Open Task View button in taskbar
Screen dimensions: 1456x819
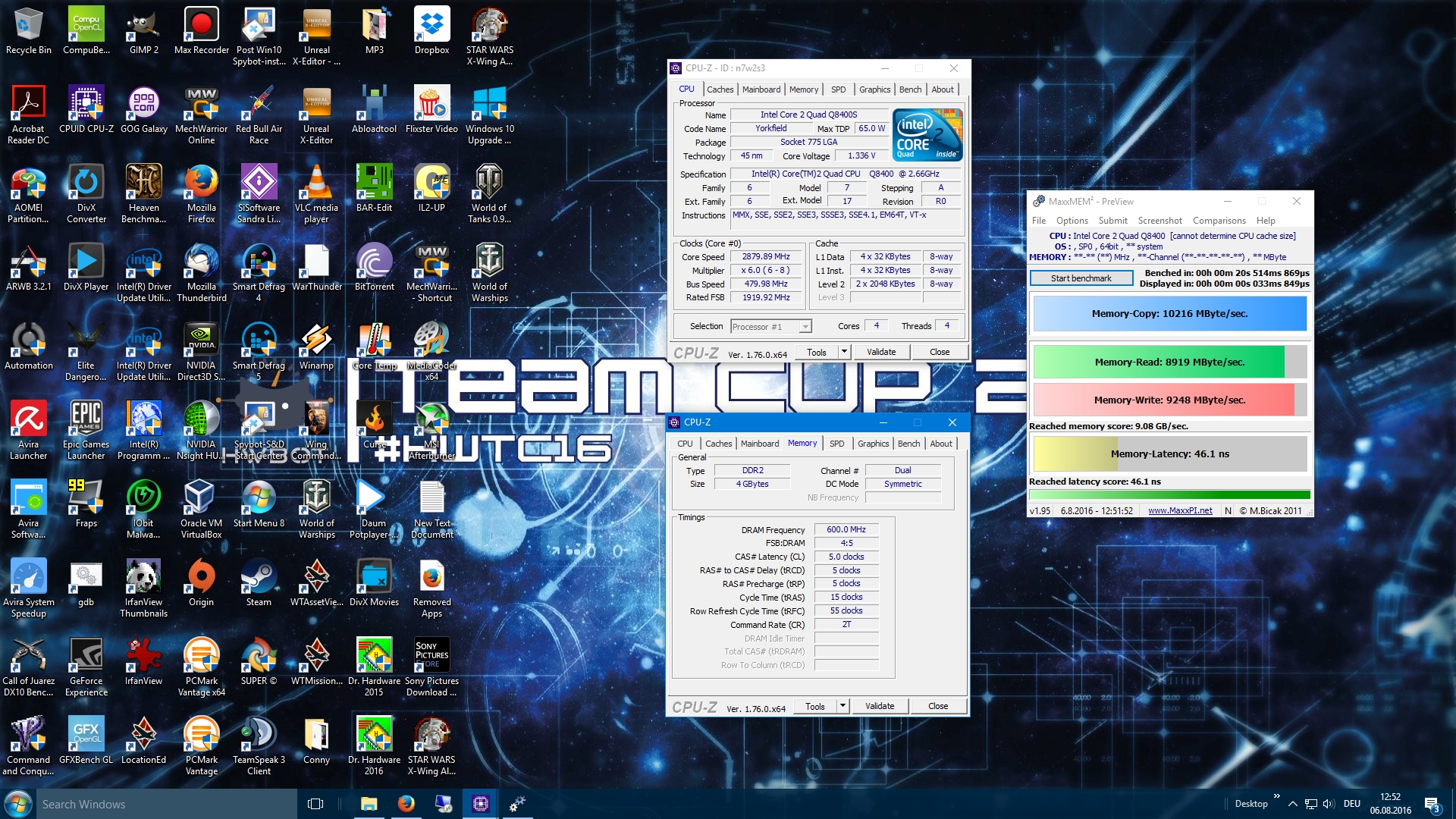pyautogui.click(x=315, y=804)
